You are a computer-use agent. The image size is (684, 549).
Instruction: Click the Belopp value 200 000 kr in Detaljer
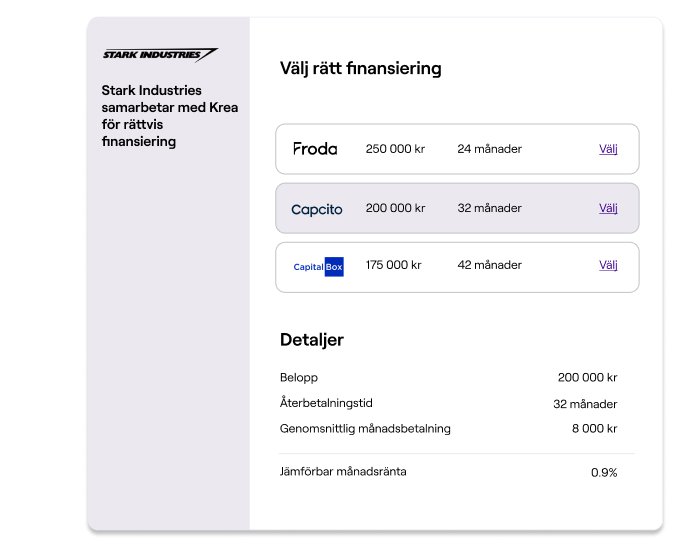pyautogui.click(x=587, y=378)
